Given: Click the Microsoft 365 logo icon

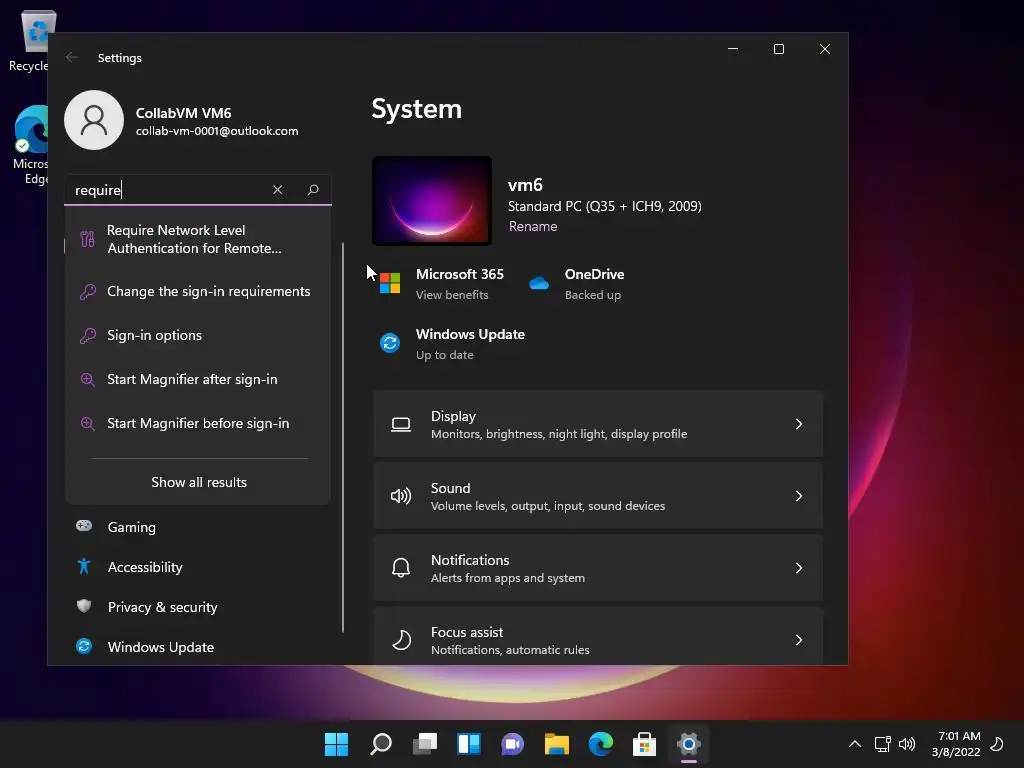Looking at the screenshot, I should pyautogui.click(x=390, y=283).
